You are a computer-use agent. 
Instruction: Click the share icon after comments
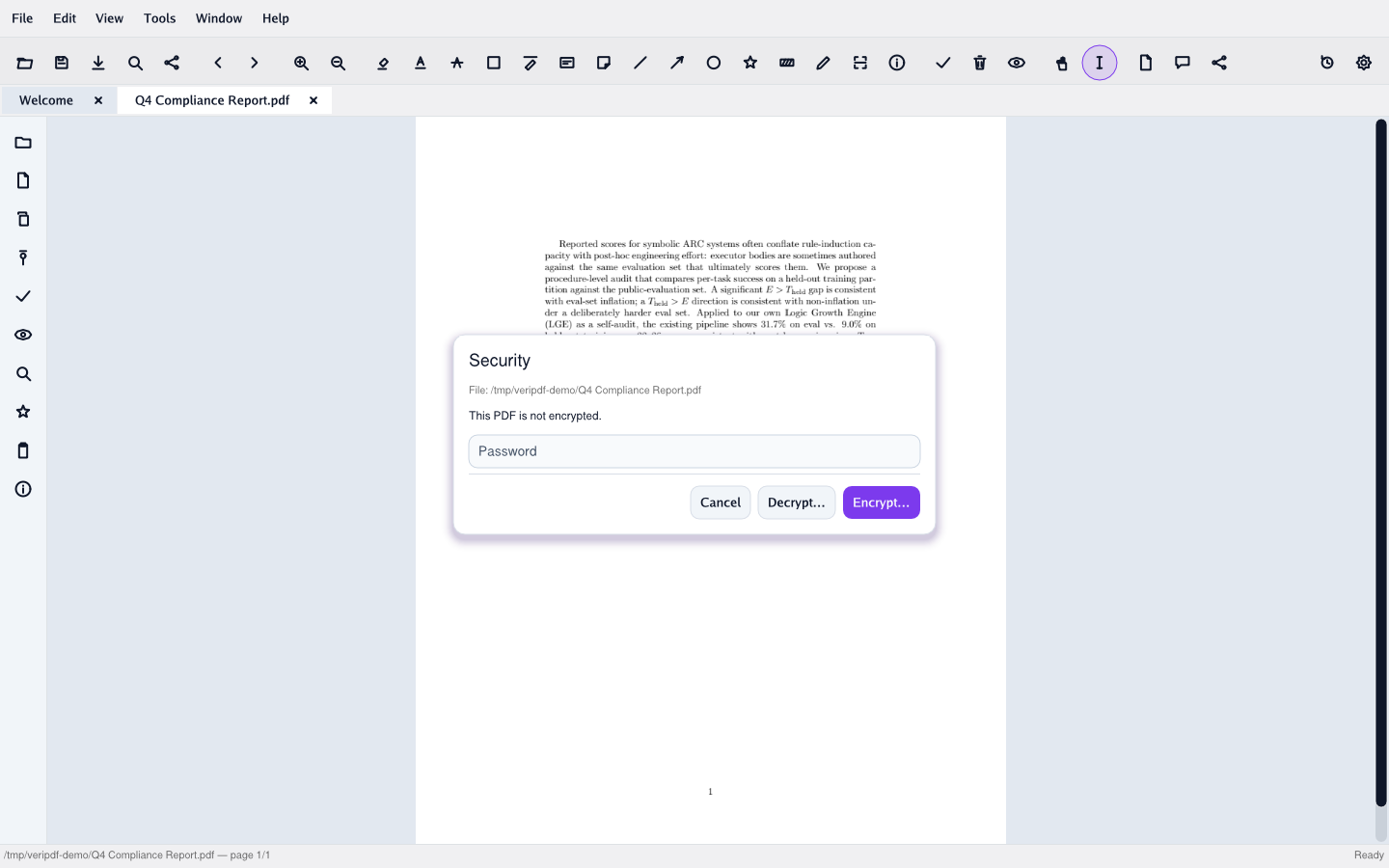1219,63
